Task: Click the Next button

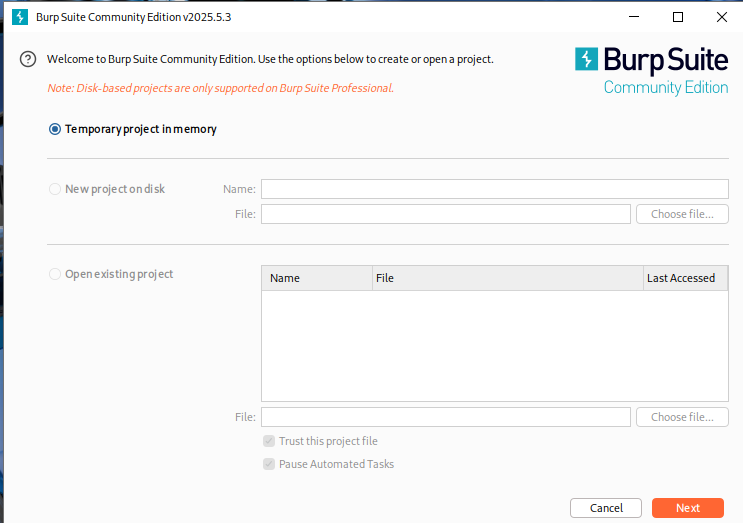Action: [688, 508]
